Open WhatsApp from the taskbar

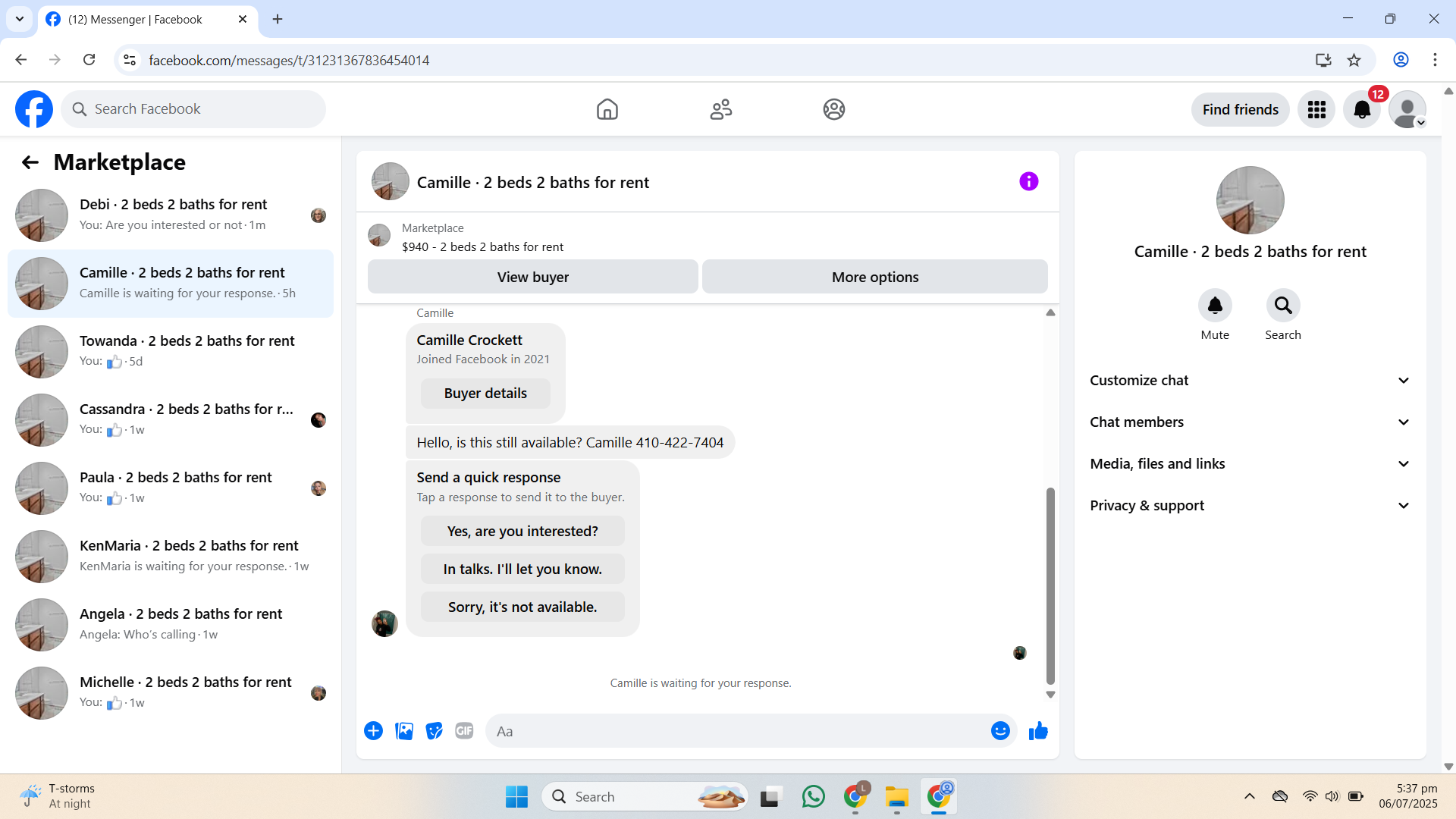pyautogui.click(x=813, y=796)
